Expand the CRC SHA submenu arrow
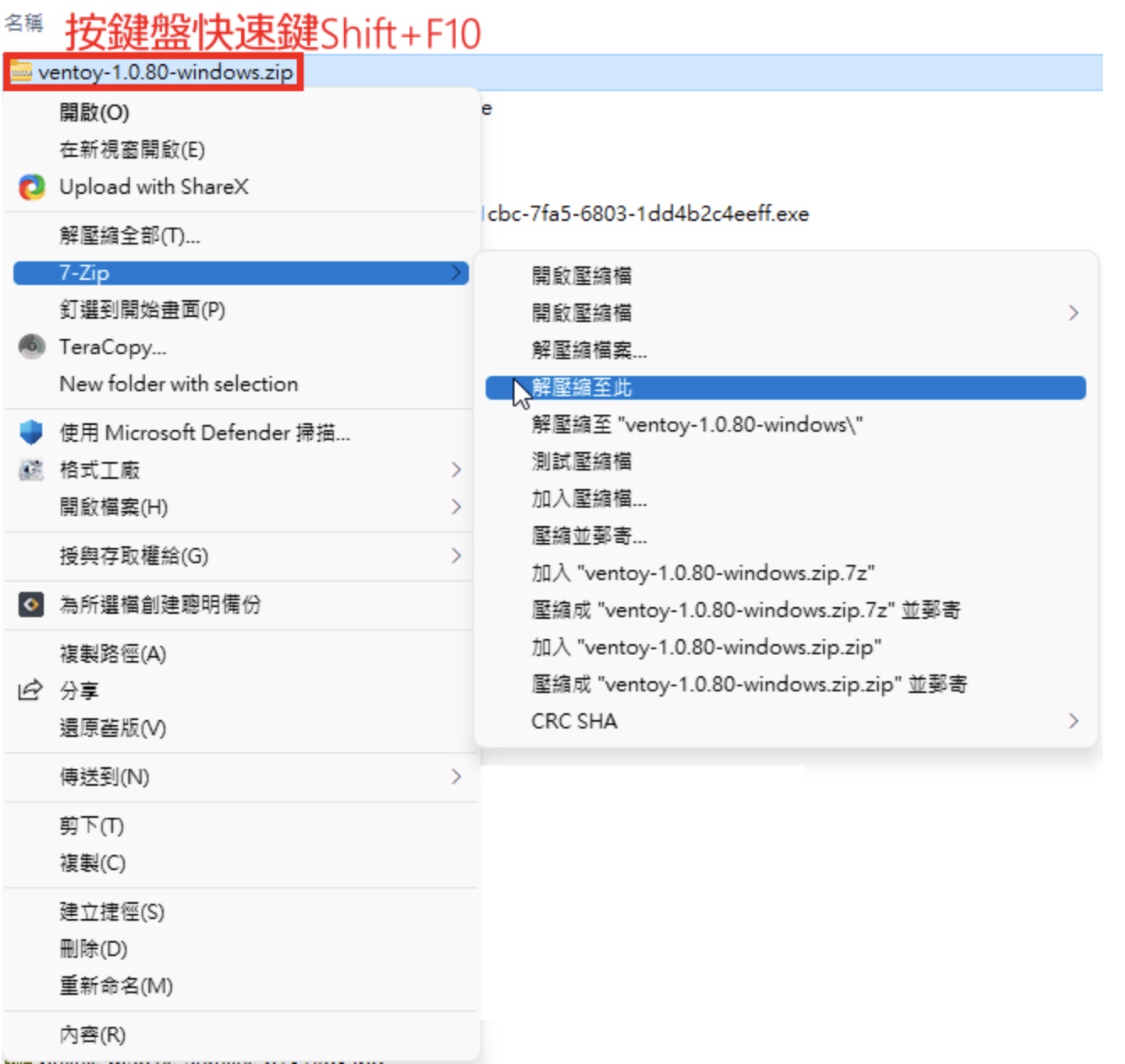1125x1064 pixels. coord(1074,721)
